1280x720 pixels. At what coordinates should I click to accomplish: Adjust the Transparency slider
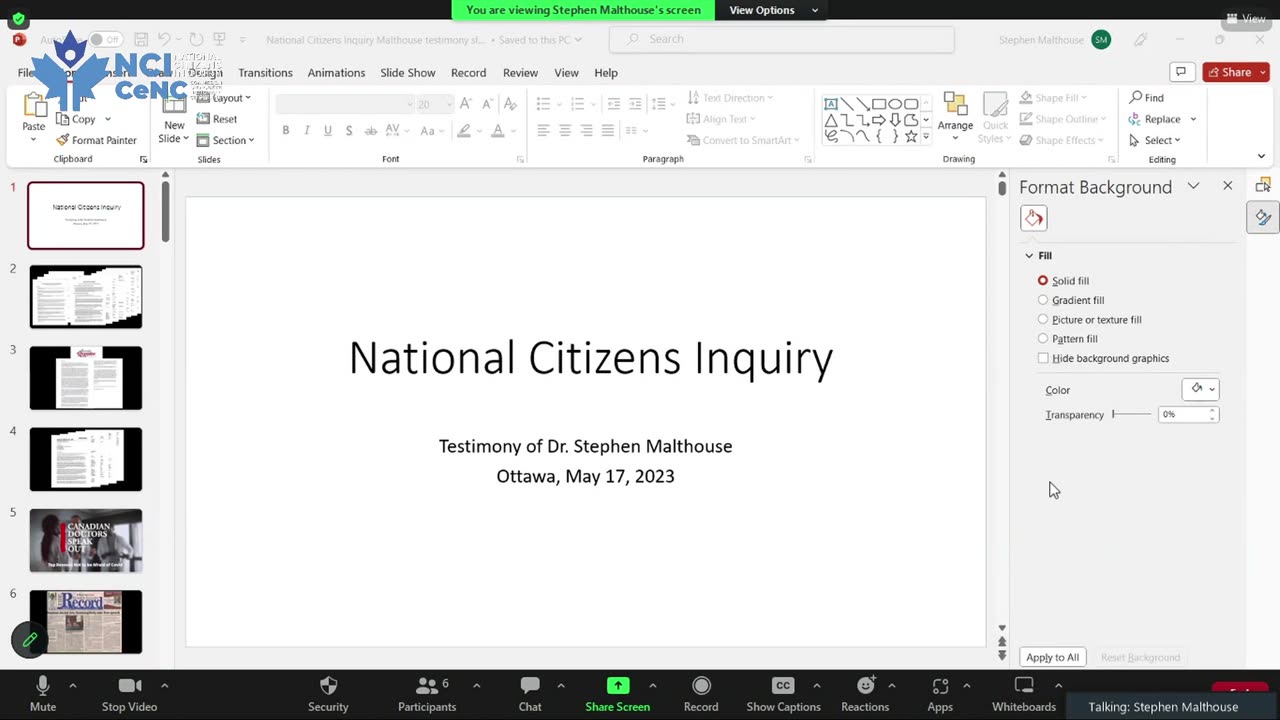[x=1132, y=414]
